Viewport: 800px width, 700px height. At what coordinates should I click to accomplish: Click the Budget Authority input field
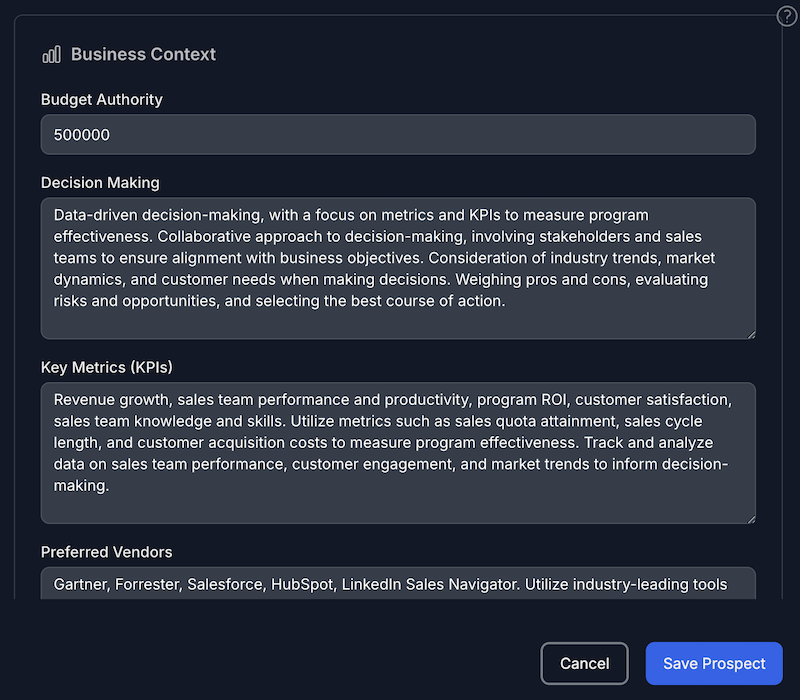coord(398,134)
